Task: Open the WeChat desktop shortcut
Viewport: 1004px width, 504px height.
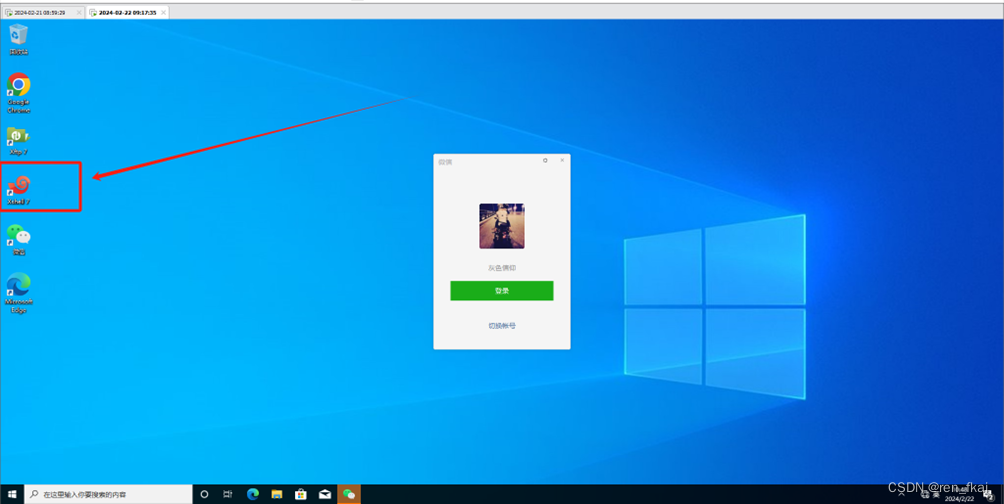Action: (x=19, y=240)
